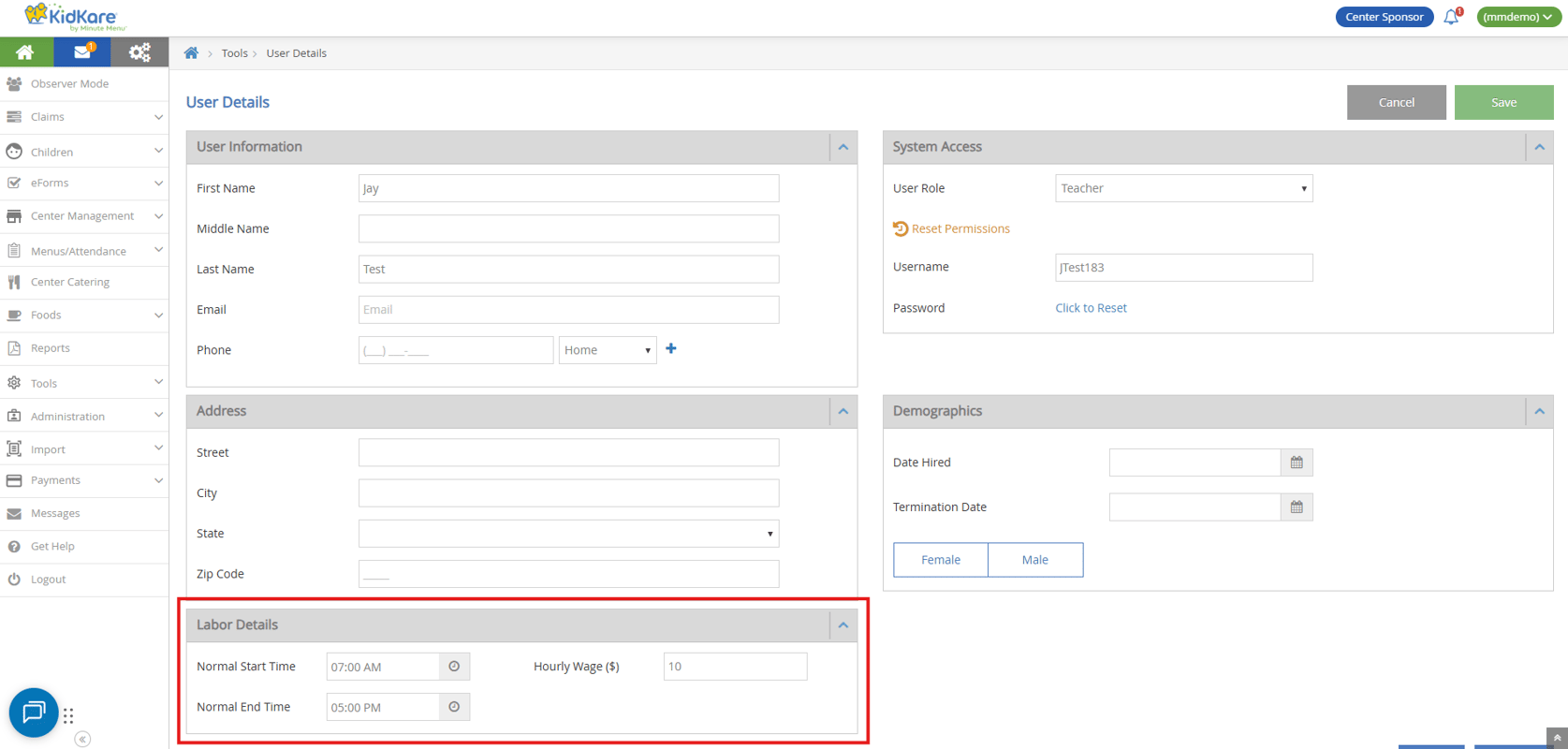Click the Tools breadcrumb link
Image resolution: width=1568 pixels, height=749 pixels.
[x=234, y=53]
